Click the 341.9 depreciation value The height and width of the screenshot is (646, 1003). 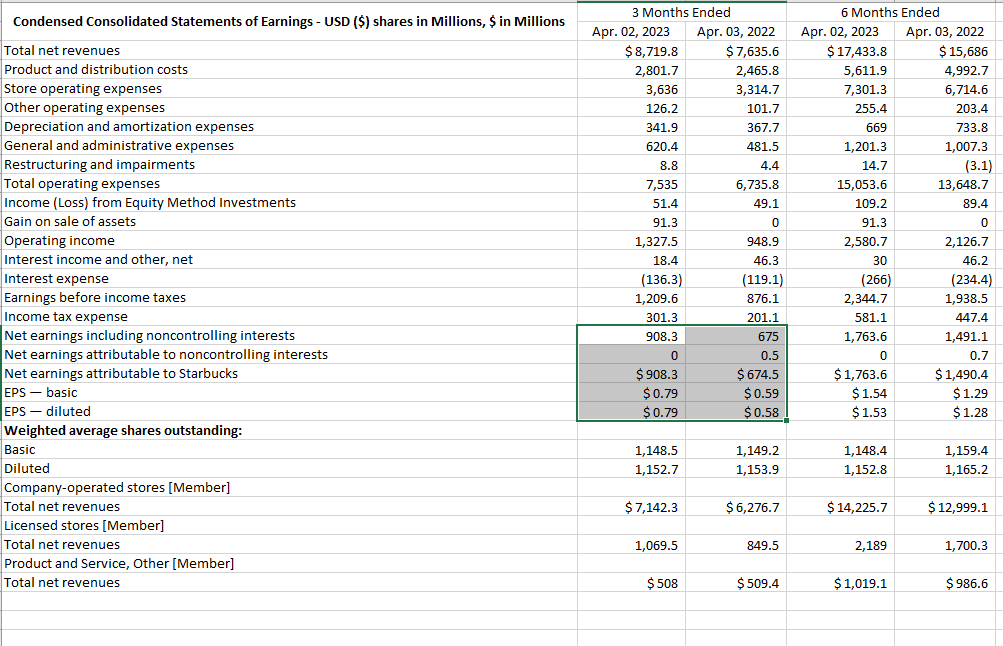(631, 127)
